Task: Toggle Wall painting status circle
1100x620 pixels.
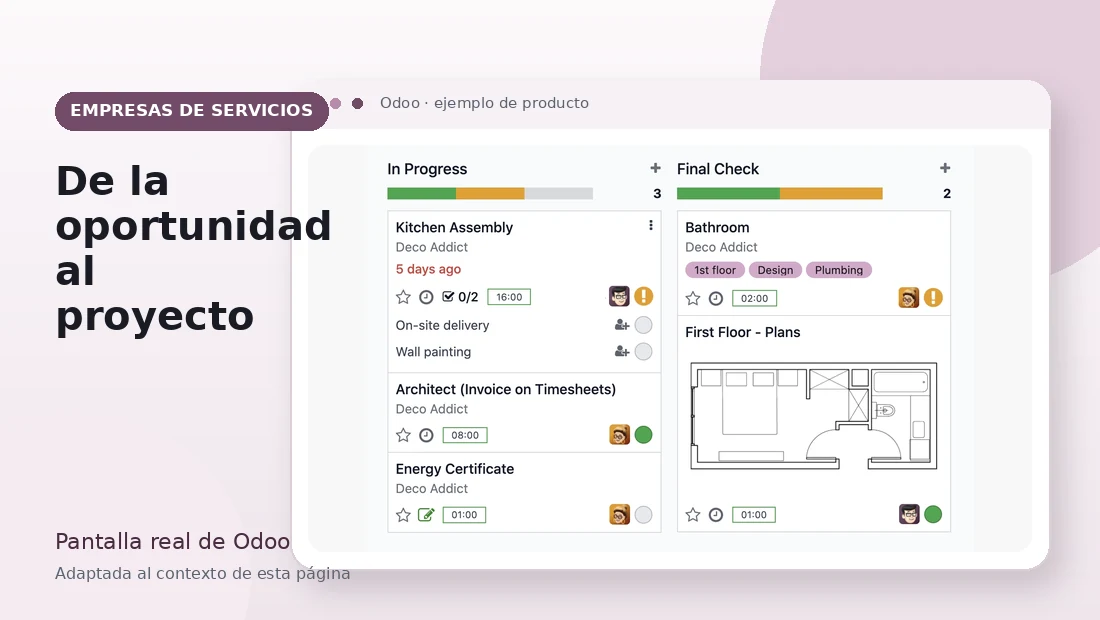Action: (643, 351)
